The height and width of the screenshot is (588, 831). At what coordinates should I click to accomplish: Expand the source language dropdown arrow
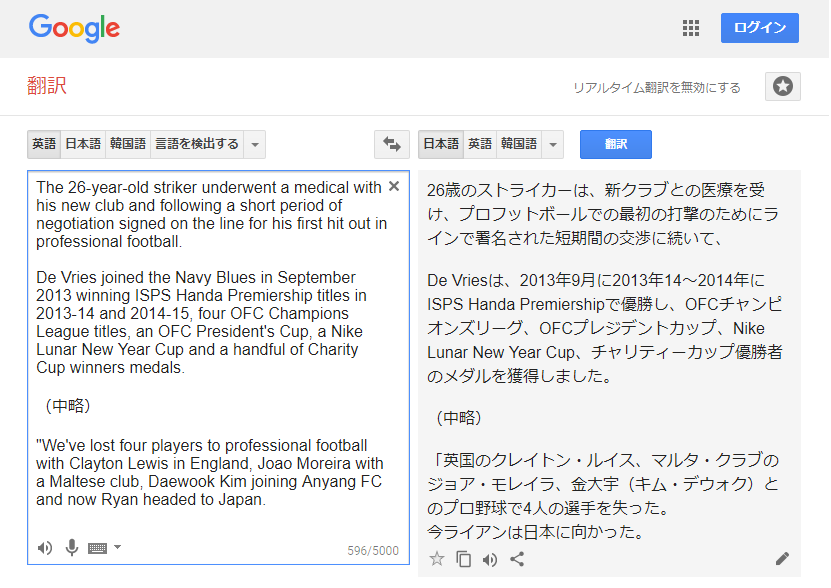(255, 144)
